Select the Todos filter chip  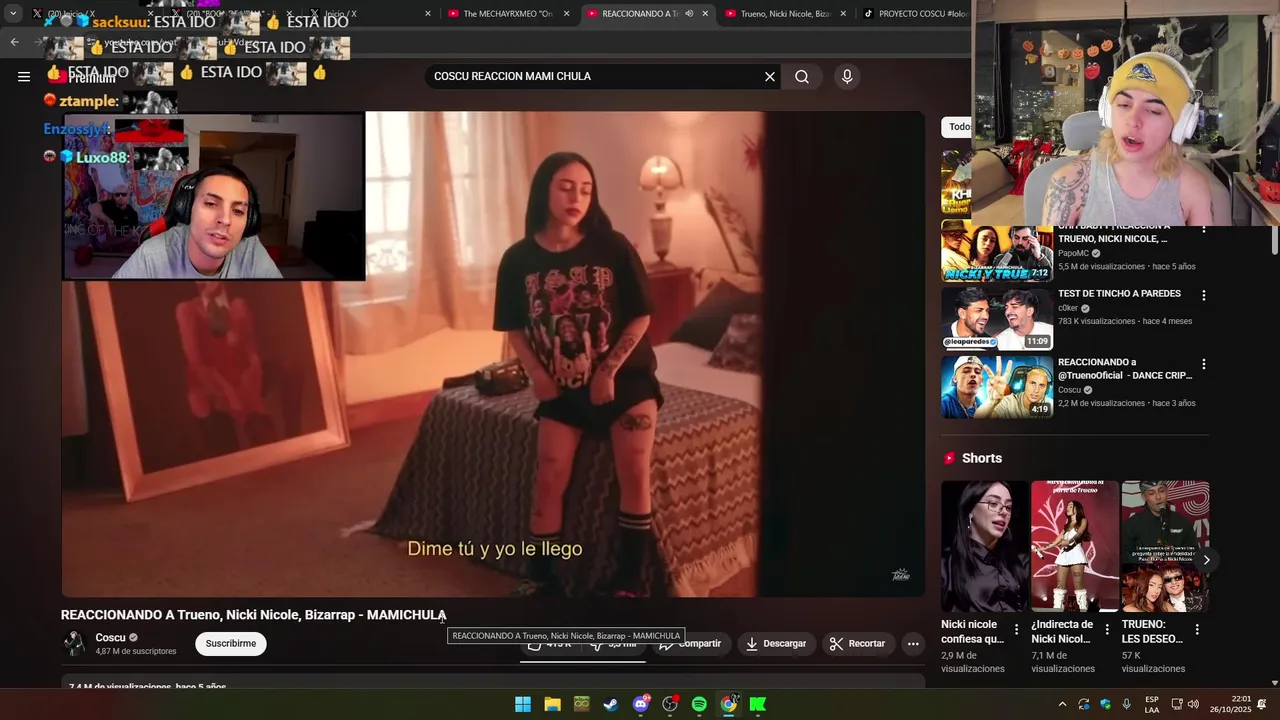pos(958,127)
